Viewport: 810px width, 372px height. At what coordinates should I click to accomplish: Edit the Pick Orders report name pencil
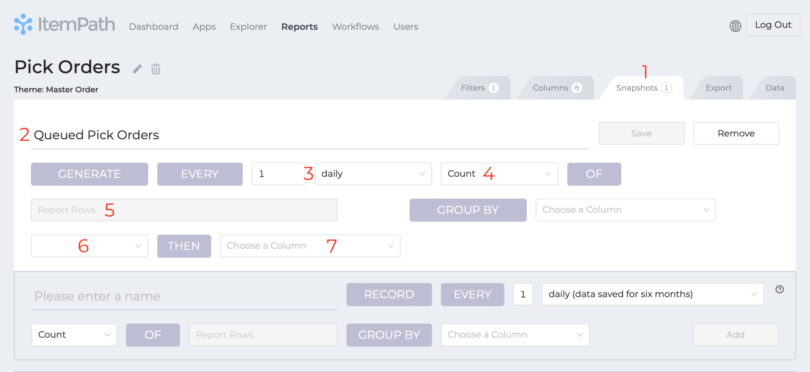pyautogui.click(x=137, y=69)
